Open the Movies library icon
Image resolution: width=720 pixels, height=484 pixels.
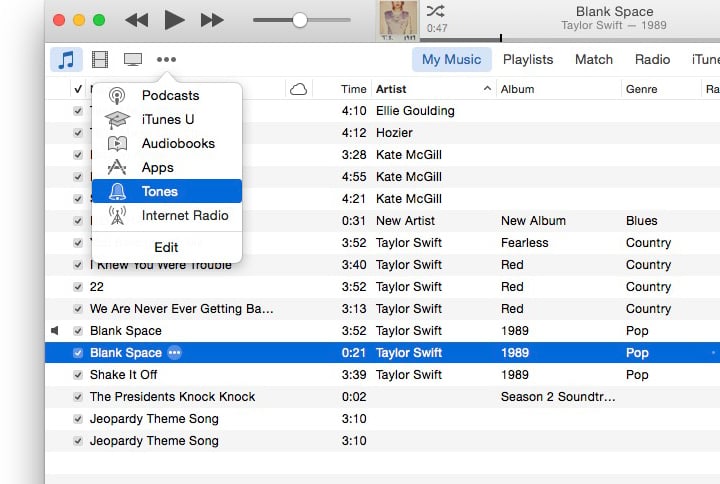point(100,60)
